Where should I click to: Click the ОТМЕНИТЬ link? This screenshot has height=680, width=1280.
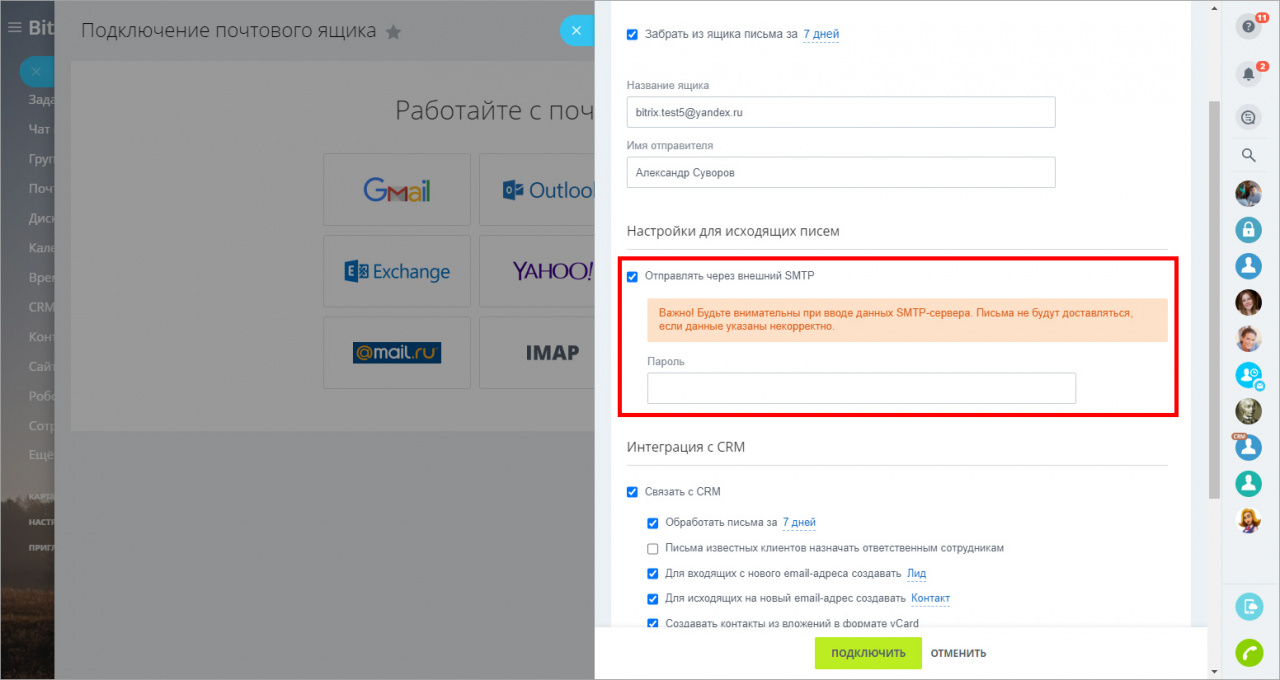coord(958,653)
